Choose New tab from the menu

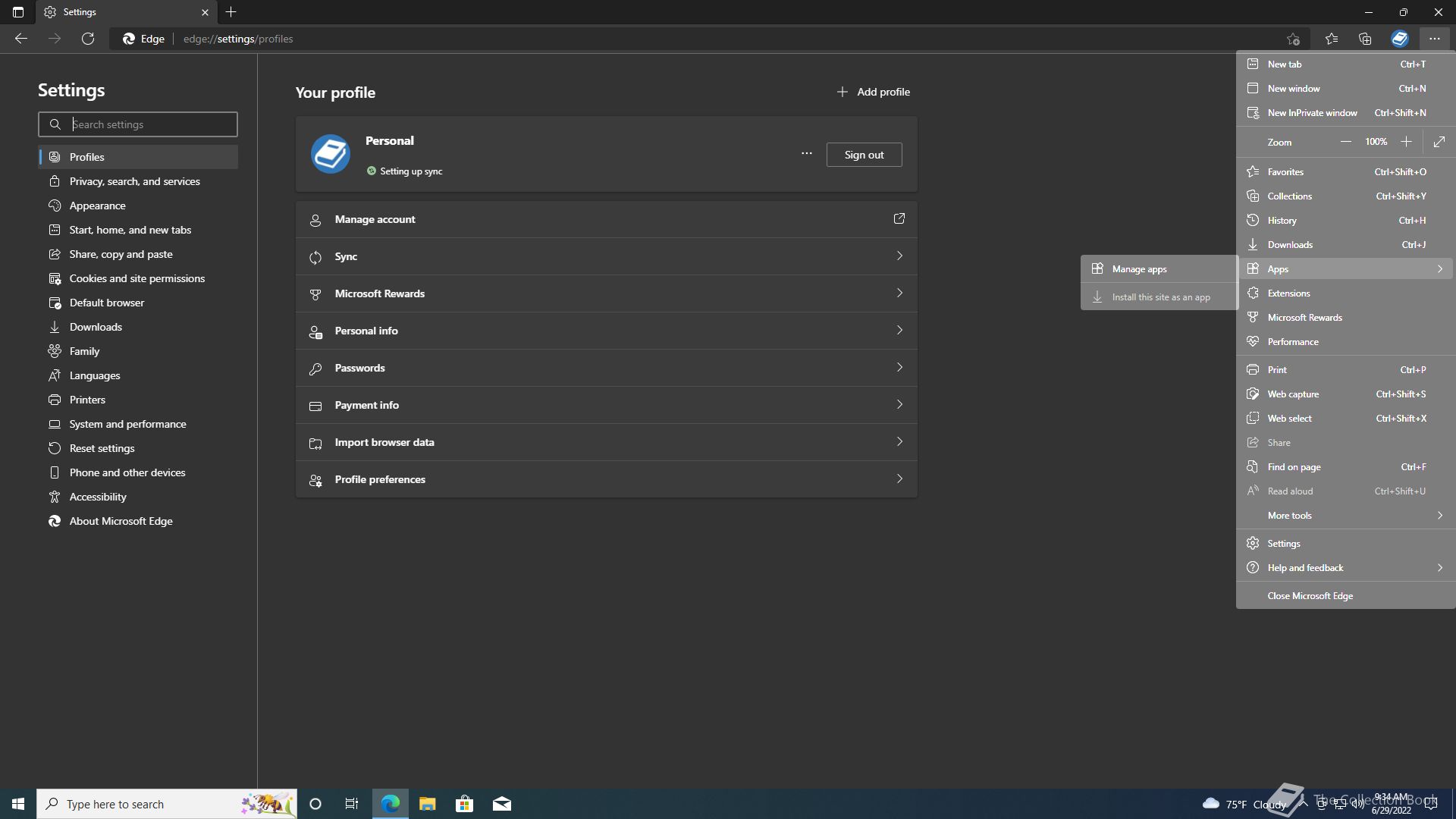tap(1345, 64)
